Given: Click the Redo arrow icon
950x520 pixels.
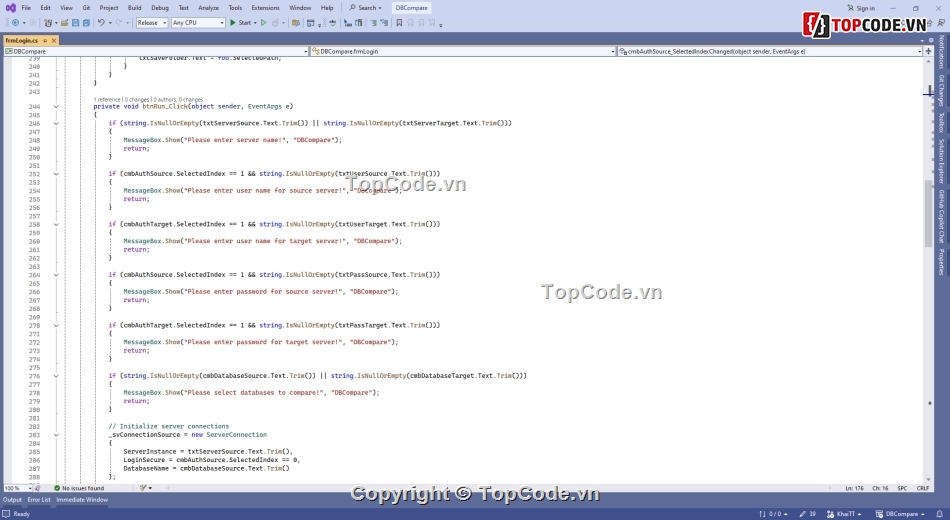Looking at the screenshot, I should (x=119, y=22).
